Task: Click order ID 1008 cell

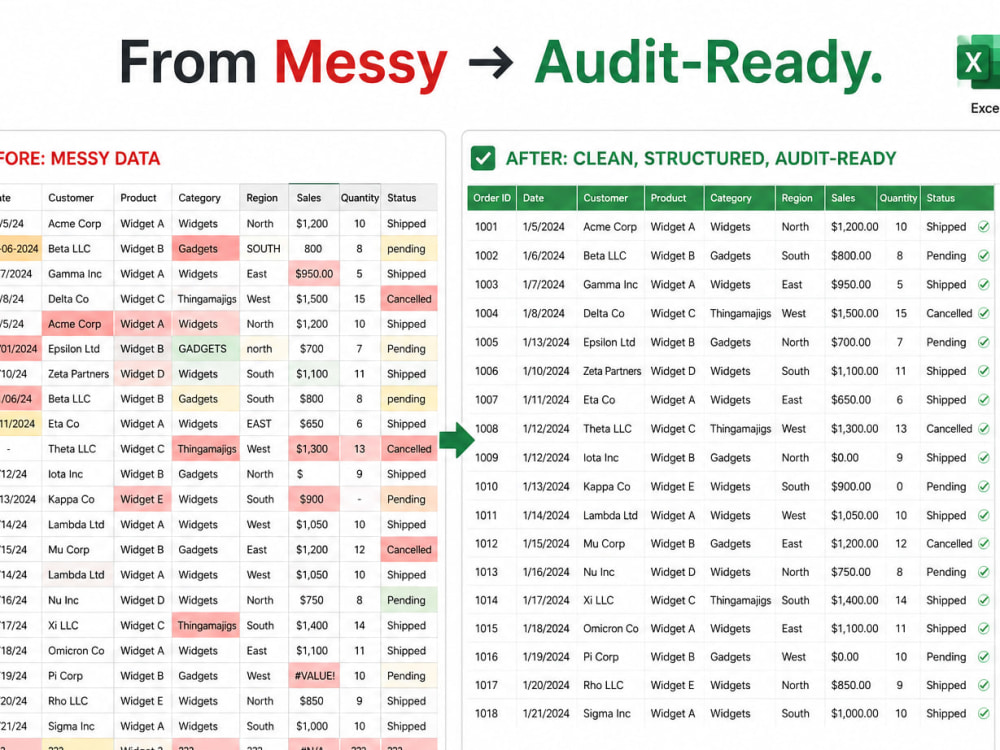Action: (487, 429)
